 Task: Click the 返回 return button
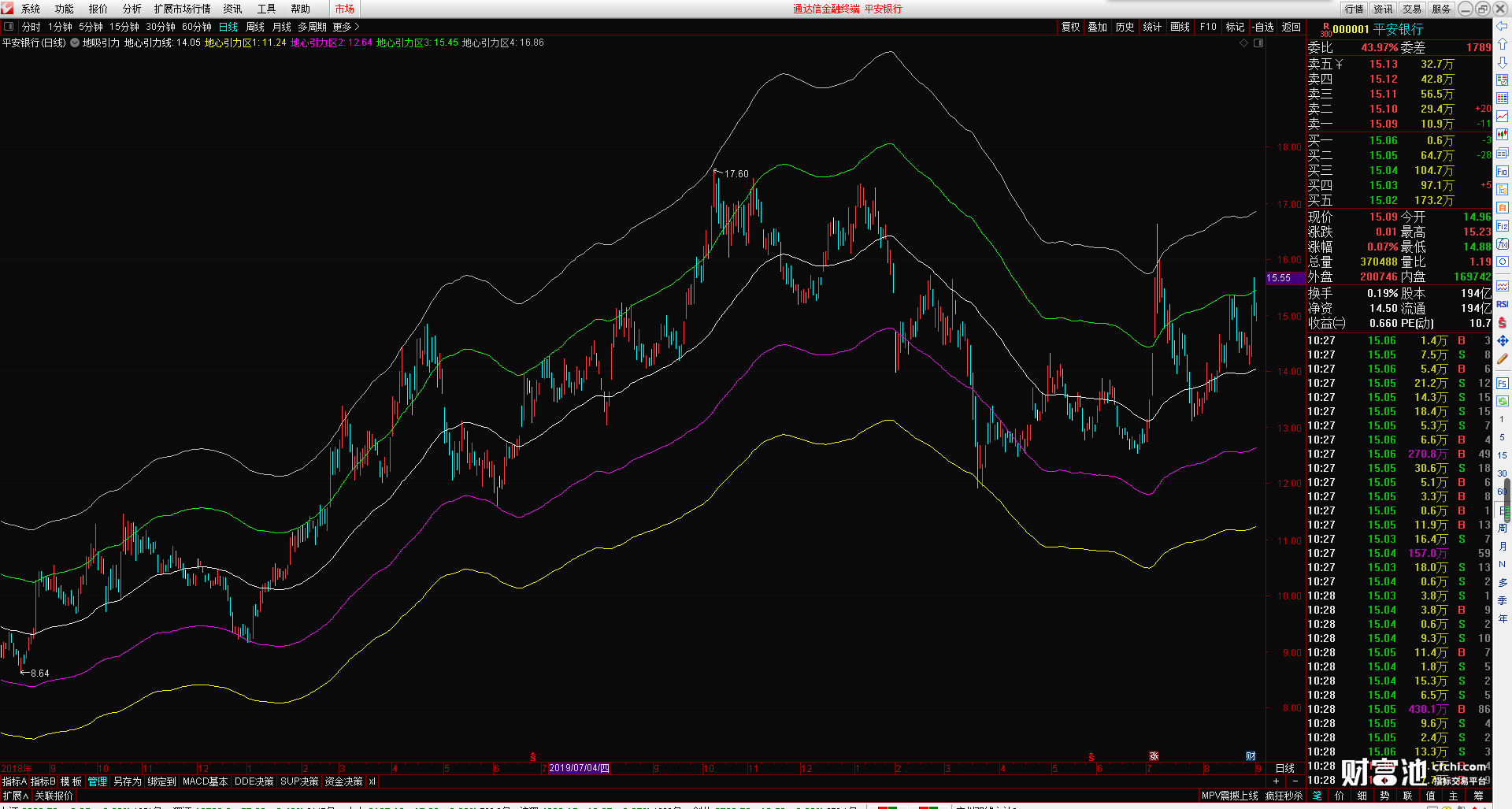point(1291,27)
